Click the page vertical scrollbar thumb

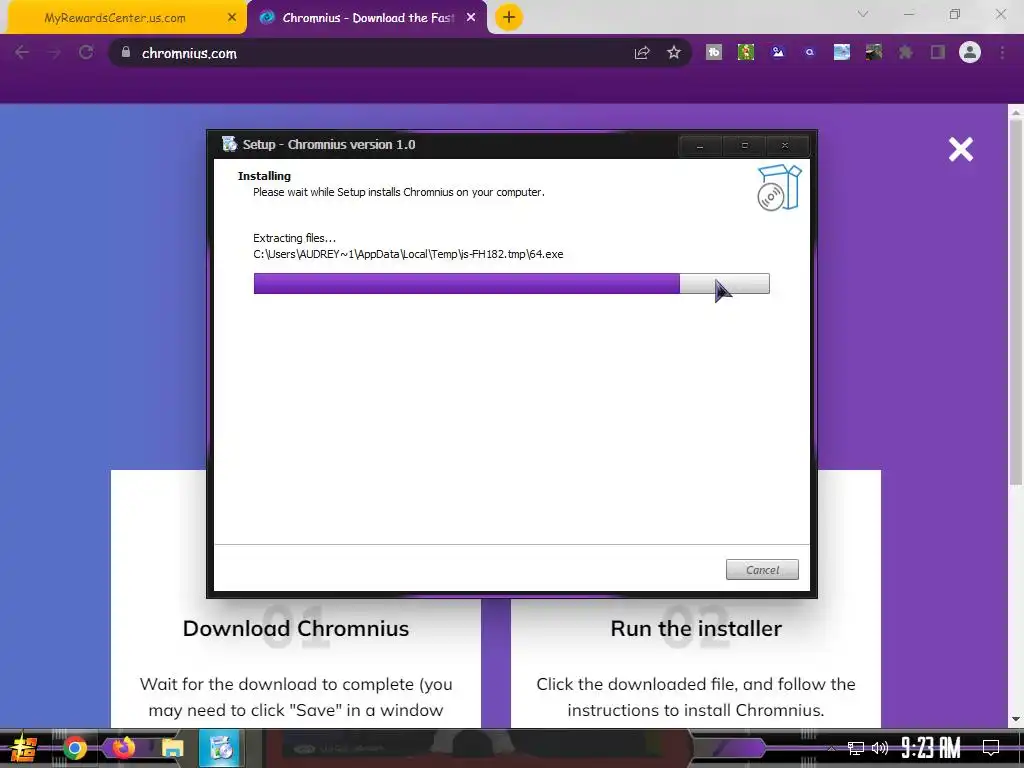1016,304
